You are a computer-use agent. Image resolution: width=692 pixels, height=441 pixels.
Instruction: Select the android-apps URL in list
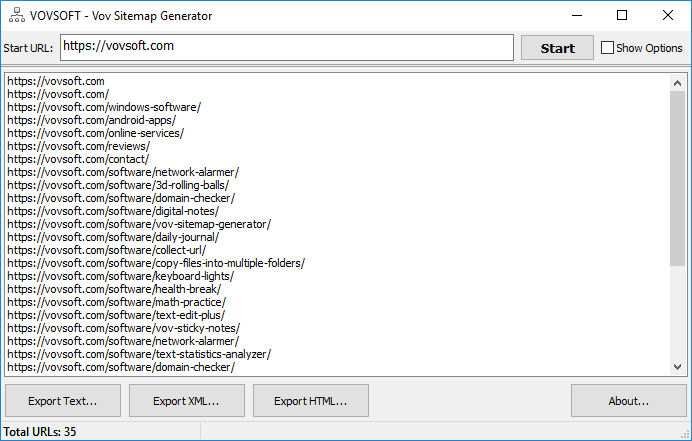91,120
